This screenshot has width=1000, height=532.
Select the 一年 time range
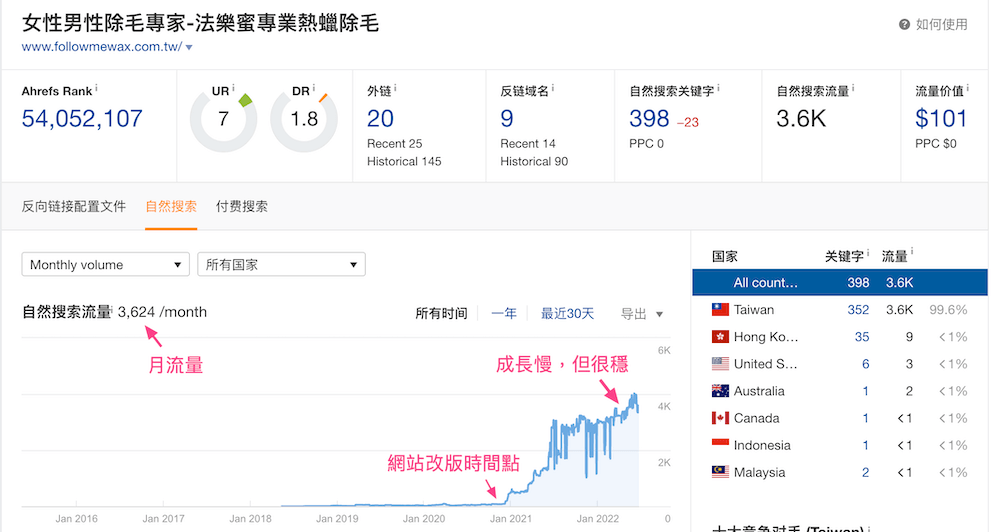click(504, 314)
